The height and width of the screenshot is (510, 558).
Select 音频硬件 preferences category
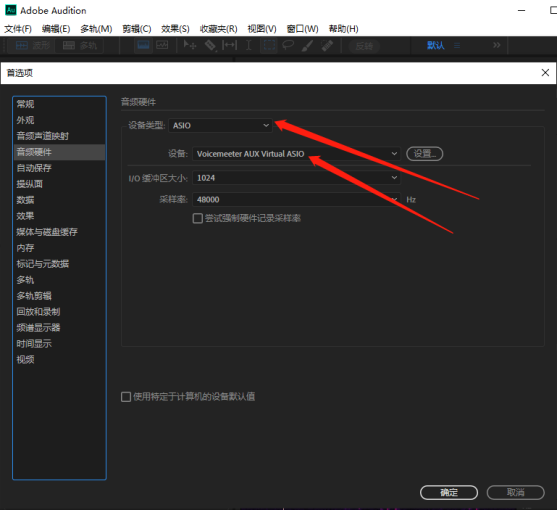(x=59, y=152)
